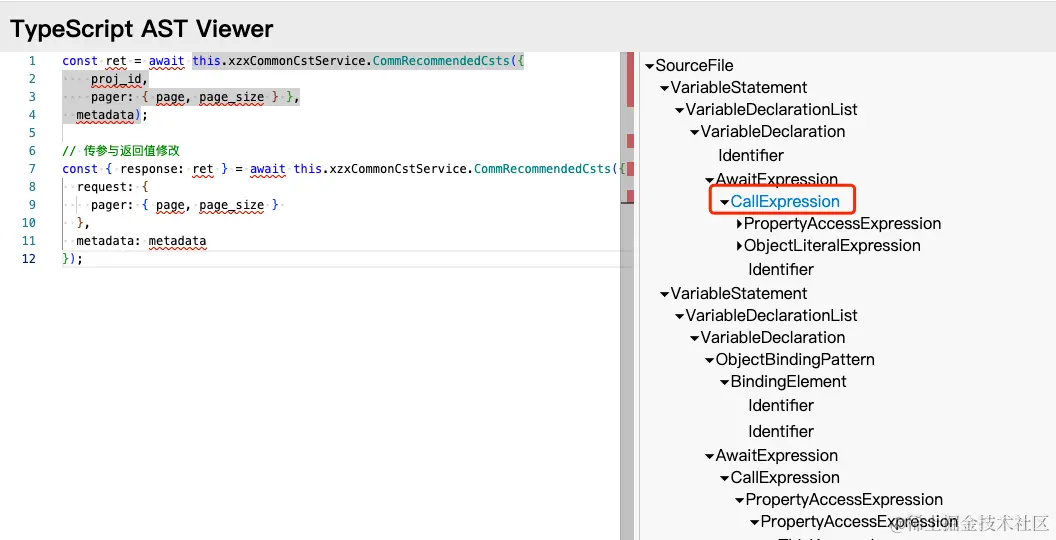Viewport: 1056px width, 540px height.
Task: Click line number 12 in the gutter
Action: pyautogui.click(x=28, y=259)
